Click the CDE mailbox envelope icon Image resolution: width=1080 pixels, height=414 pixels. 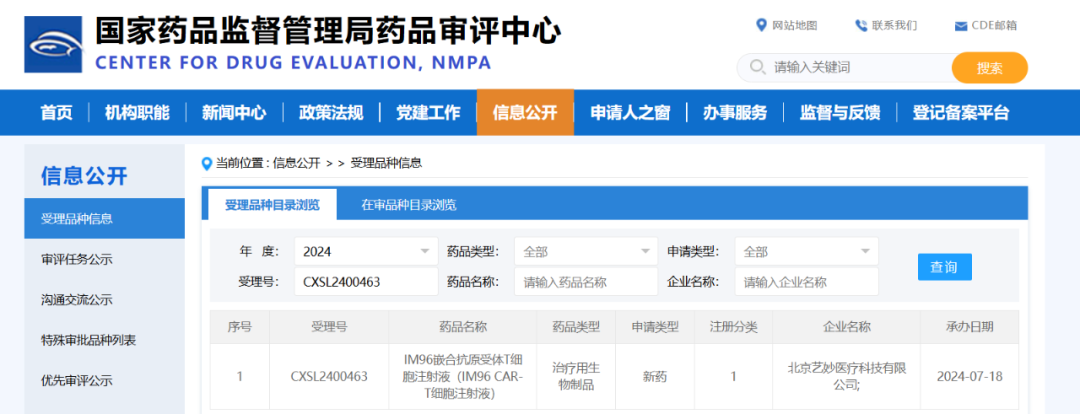coord(961,26)
